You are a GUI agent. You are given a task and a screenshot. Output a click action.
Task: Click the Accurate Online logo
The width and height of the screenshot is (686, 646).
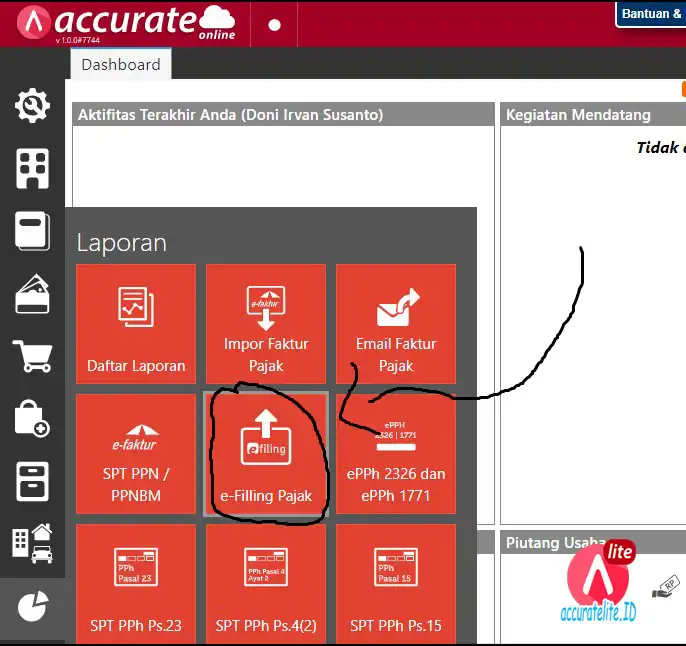[126, 24]
